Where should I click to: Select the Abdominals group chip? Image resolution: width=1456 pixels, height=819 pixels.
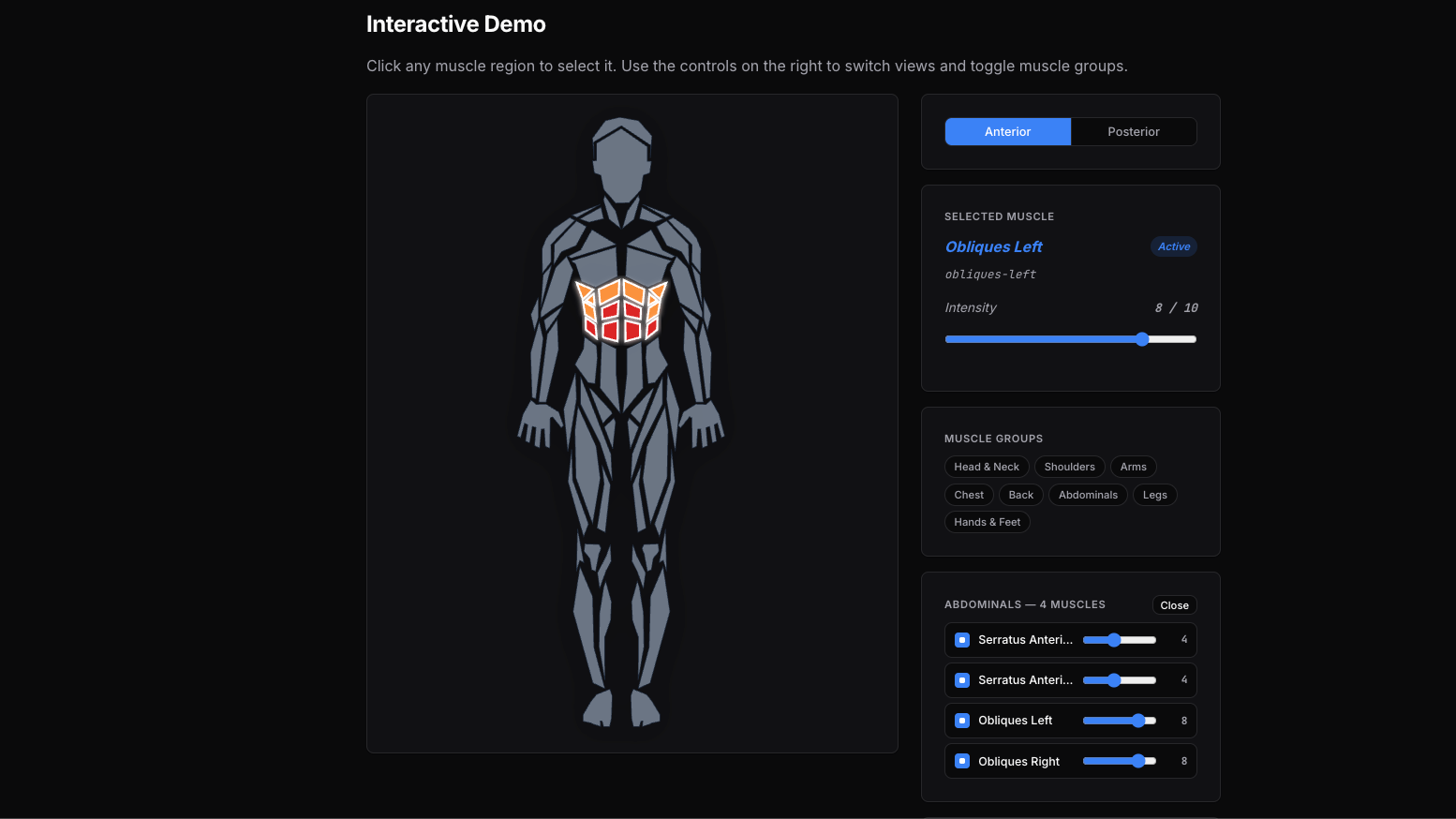tap(1087, 494)
